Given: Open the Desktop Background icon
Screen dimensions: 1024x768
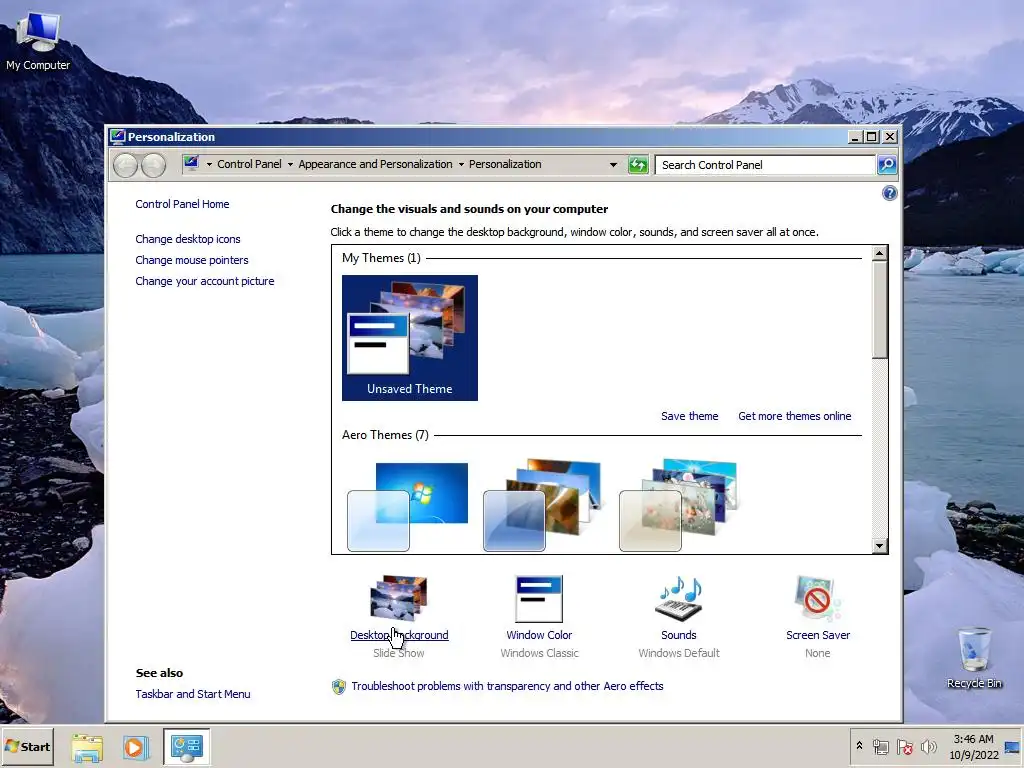Looking at the screenshot, I should 398,598.
